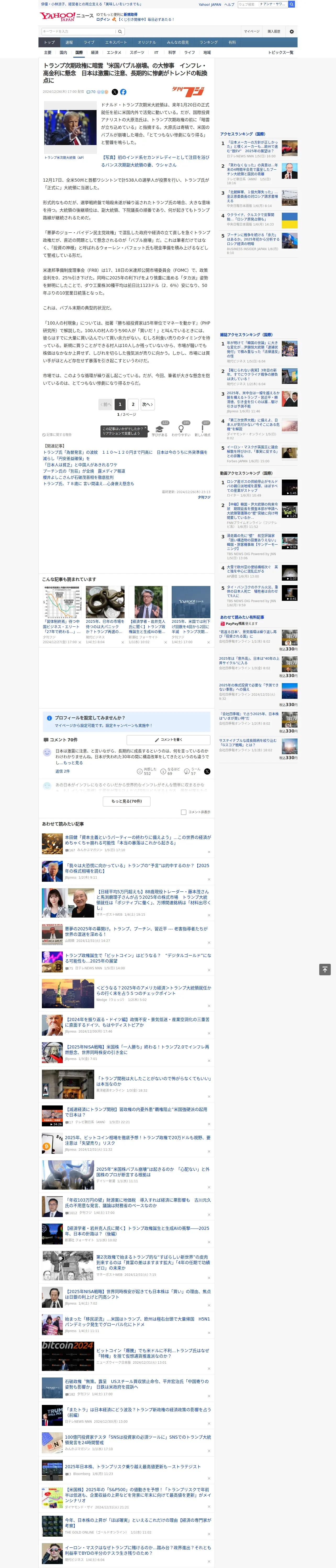React with 学びがある graduation cap icon
Image resolution: width=336 pixels, height=1568 pixels.
click(160, 429)
